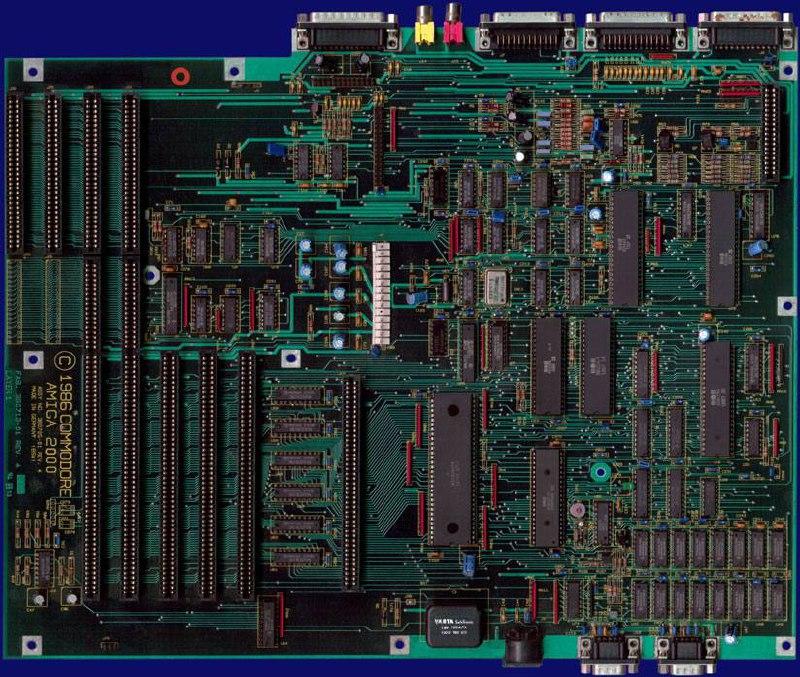Screen dimensions: 800x677
Task: Click the red-ringed mounting hole
Action: (181, 77)
